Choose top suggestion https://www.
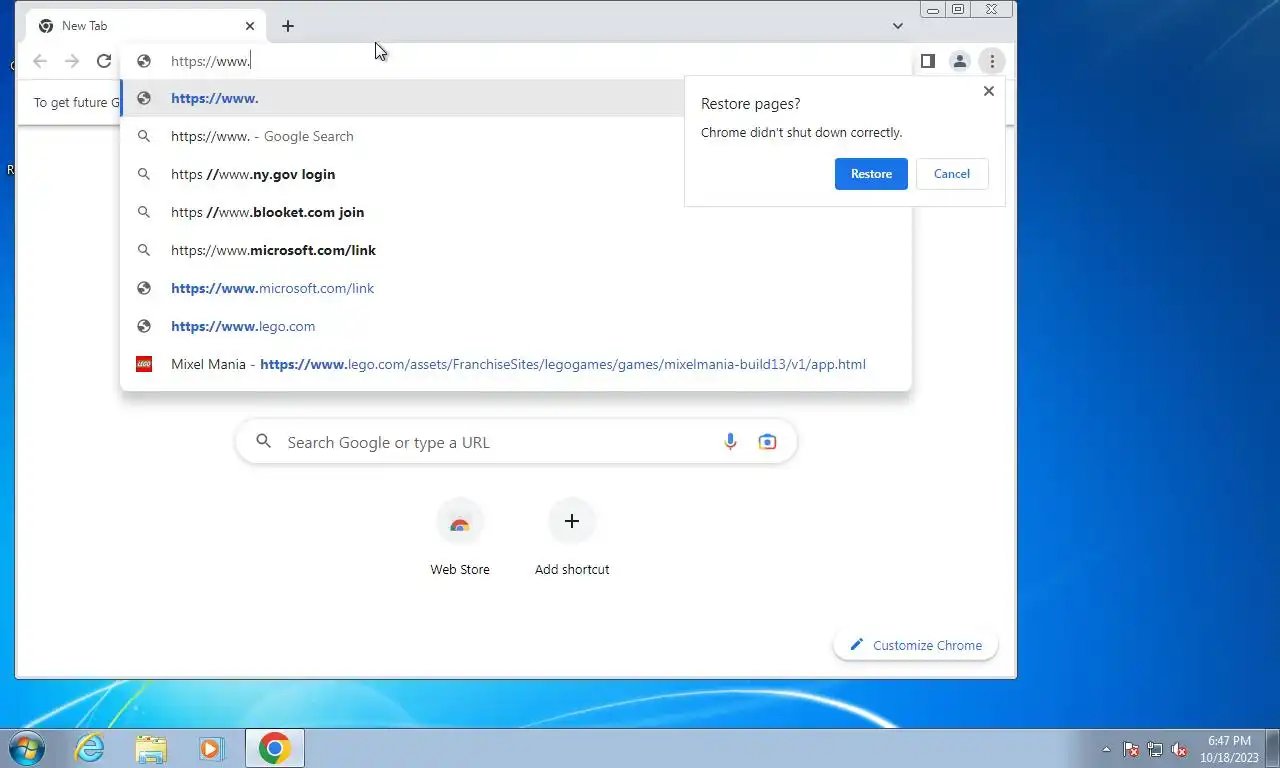Viewport: 1280px width, 768px height. [x=516, y=98]
